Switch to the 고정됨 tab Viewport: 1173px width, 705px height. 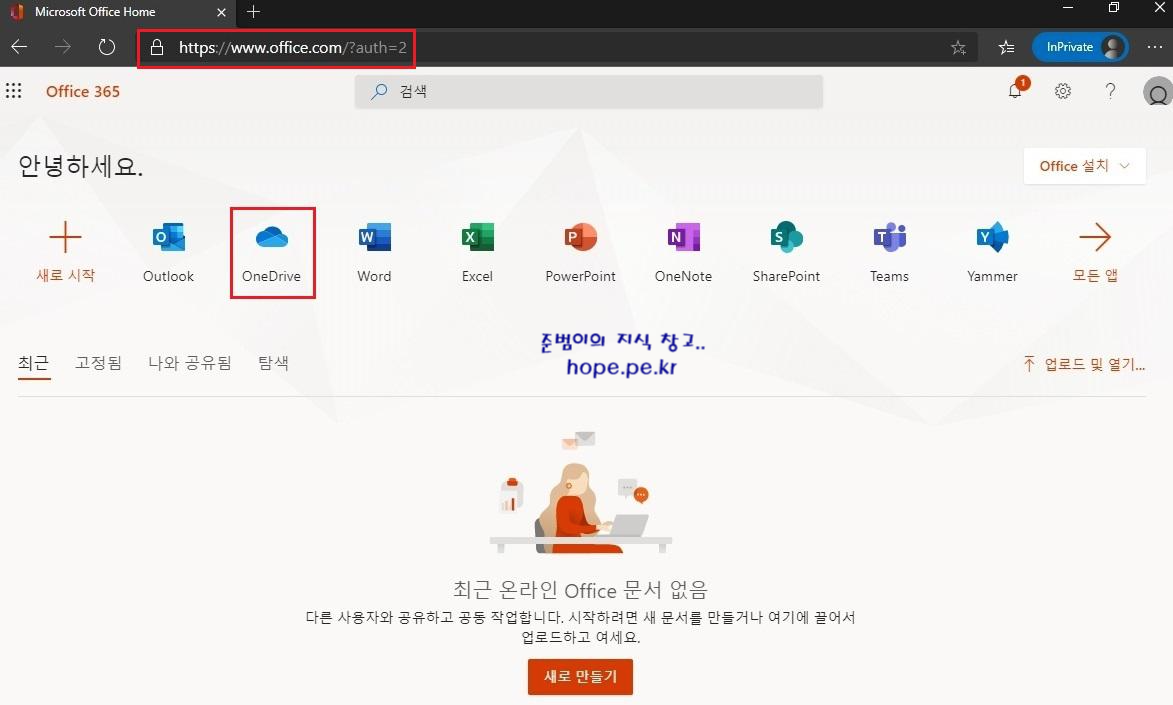pyautogui.click(x=98, y=363)
